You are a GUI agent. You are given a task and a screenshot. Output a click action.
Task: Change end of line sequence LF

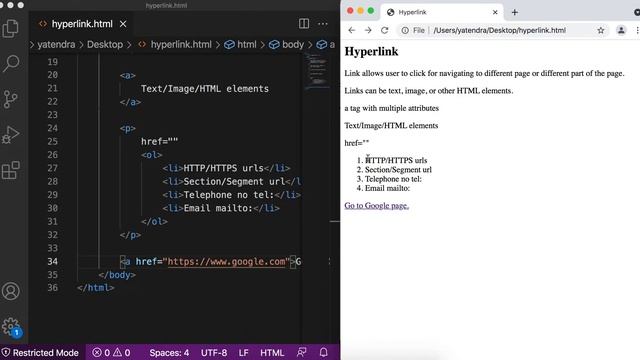(244, 353)
